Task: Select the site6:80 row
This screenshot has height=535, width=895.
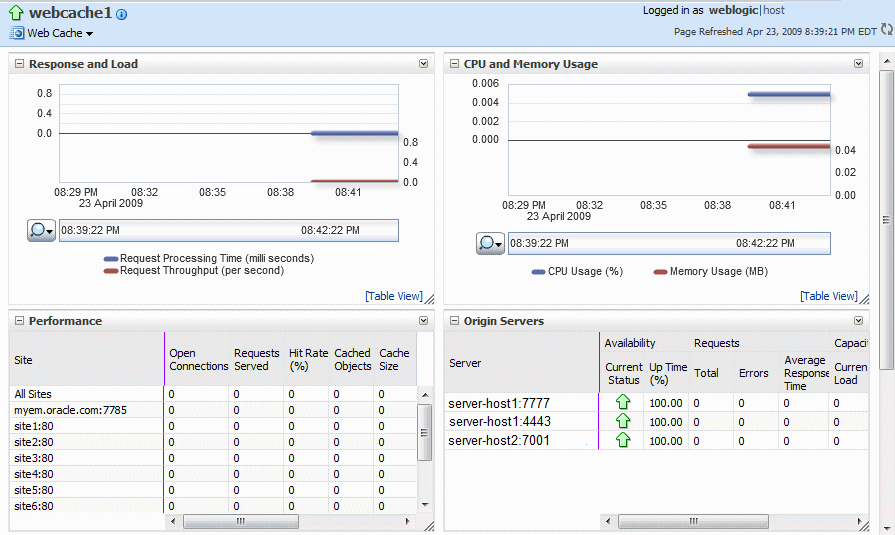Action: (x=212, y=506)
